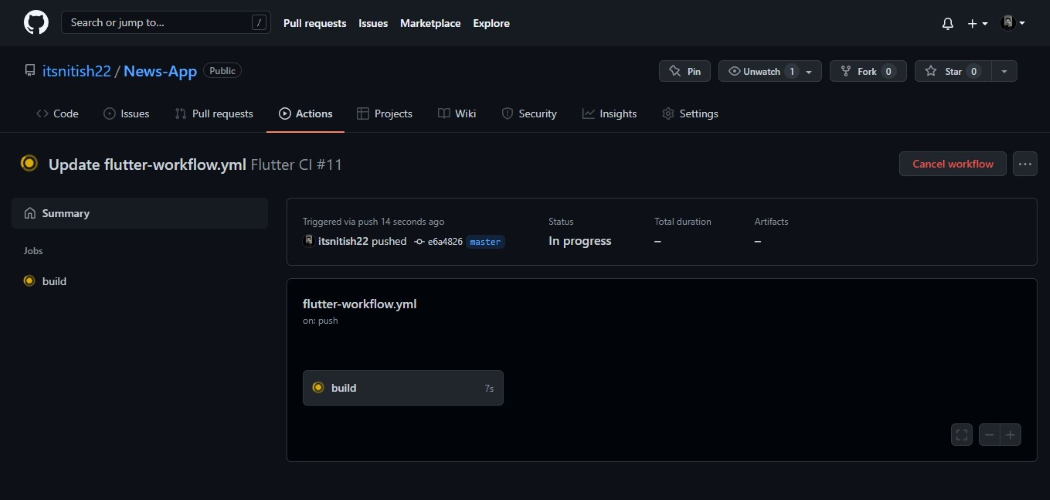The height and width of the screenshot is (500, 1050).
Task: Switch to the Wiki tab
Action: (457, 114)
